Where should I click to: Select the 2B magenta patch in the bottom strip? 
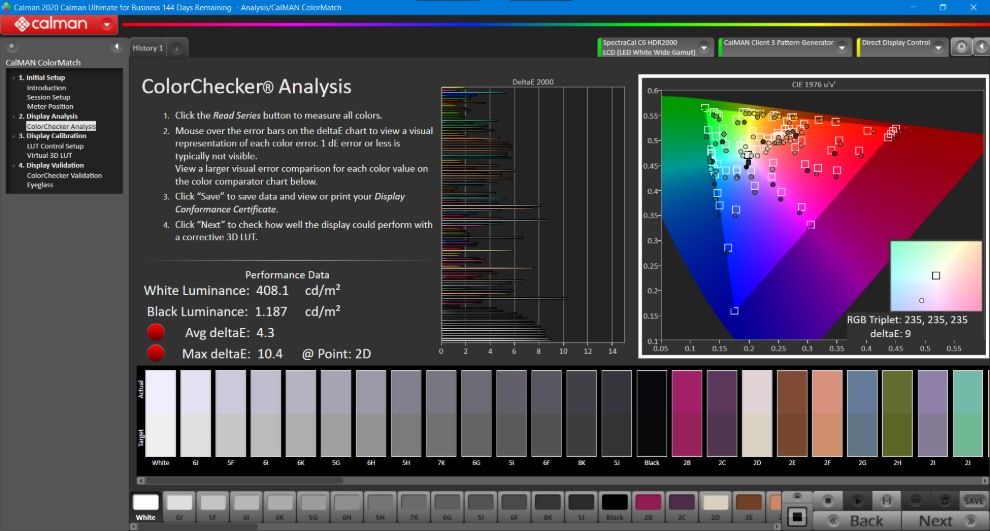pos(648,506)
